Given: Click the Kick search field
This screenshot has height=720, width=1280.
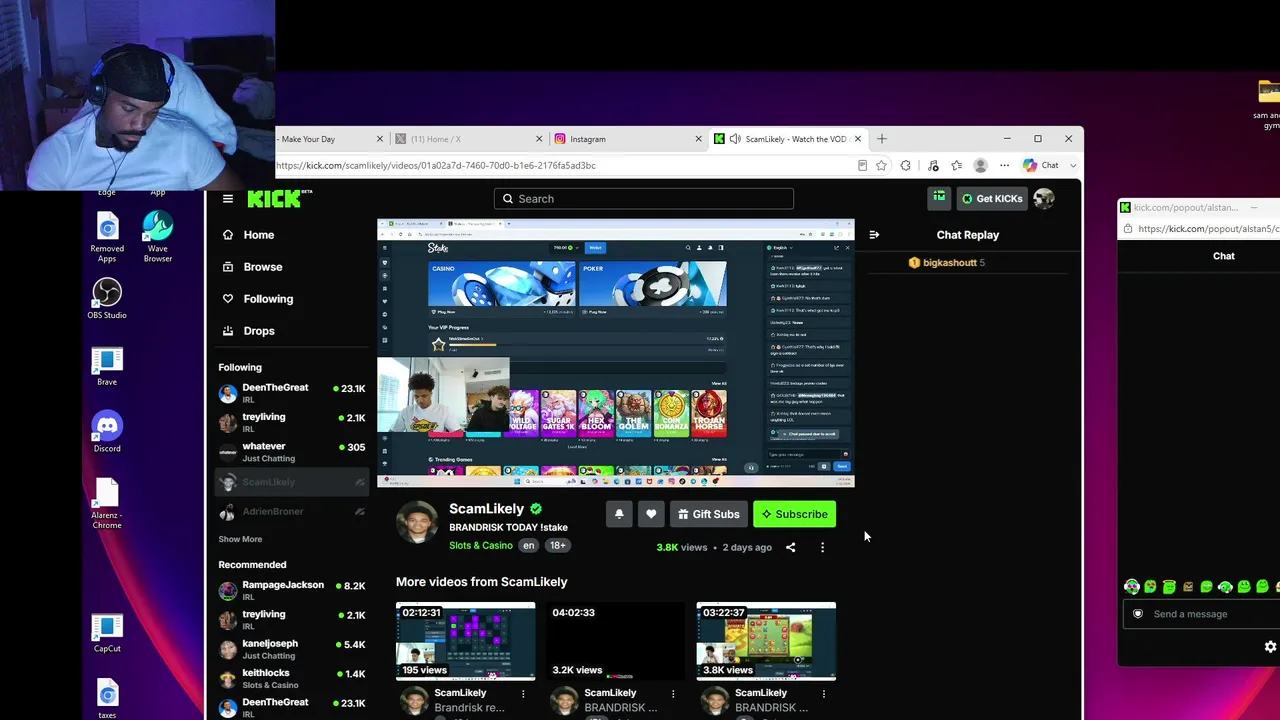Looking at the screenshot, I should 643,199.
